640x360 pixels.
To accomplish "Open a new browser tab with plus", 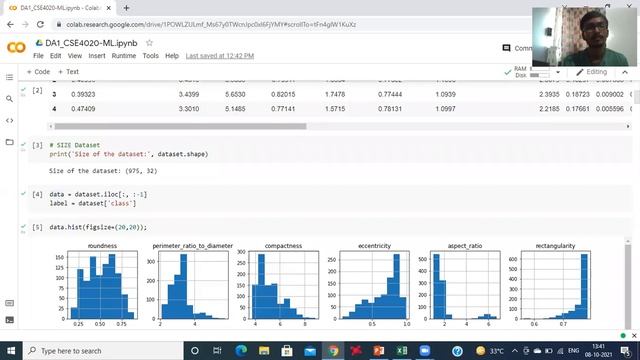I will click(x=127, y=8).
